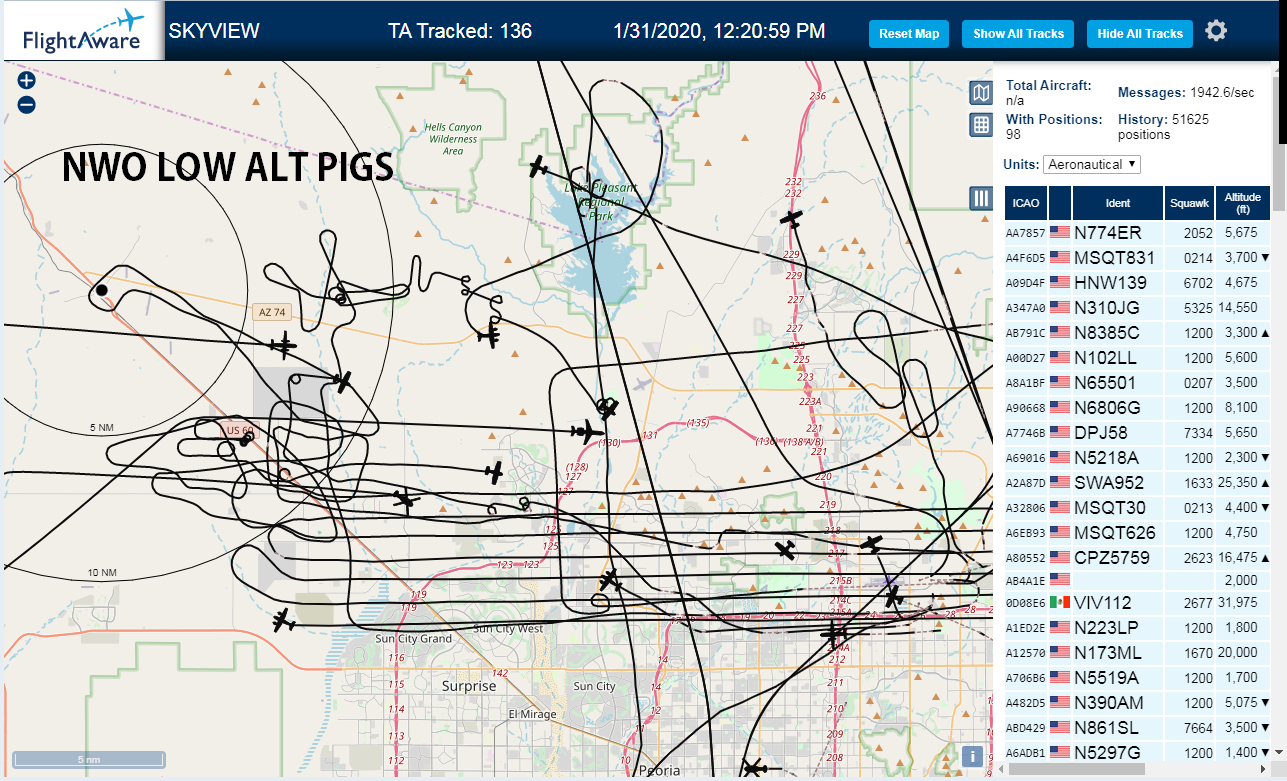1287x781 pixels.
Task: Click the SKYVIEW title in the header
Action: point(214,31)
